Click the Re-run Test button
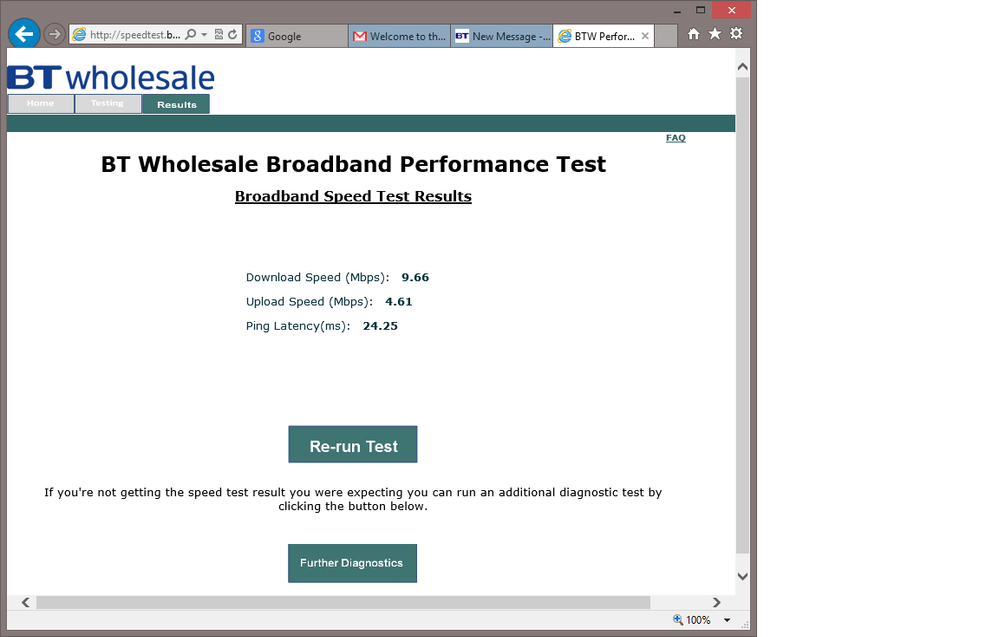The height and width of the screenshot is (637, 999). (353, 445)
